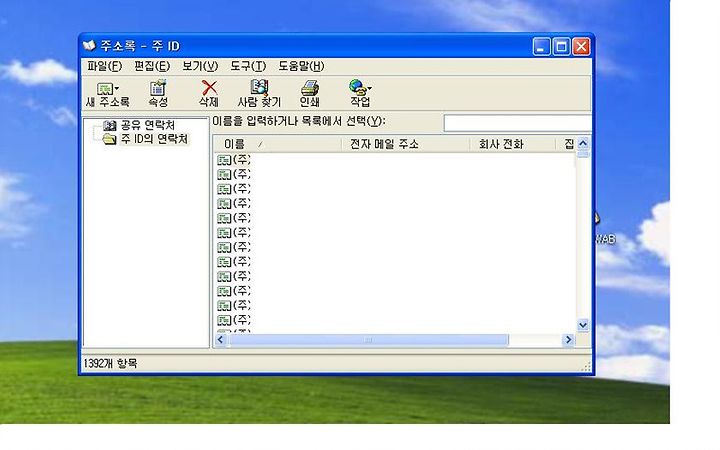
Task: Select 공유 연락처 in the tree
Action: pos(147,125)
